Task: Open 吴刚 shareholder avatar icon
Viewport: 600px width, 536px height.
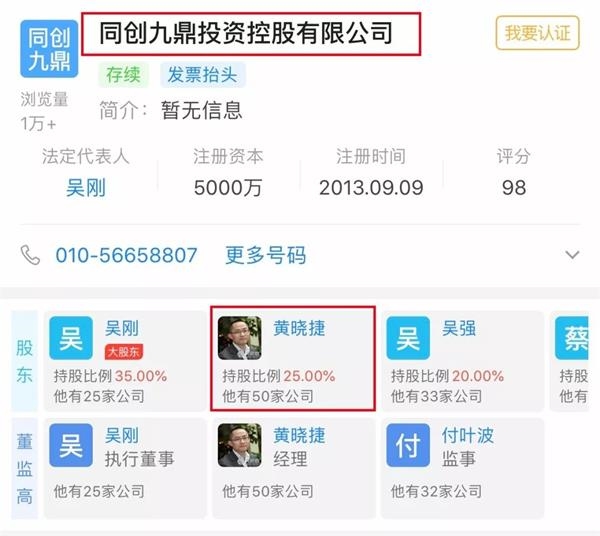Action: point(71,338)
